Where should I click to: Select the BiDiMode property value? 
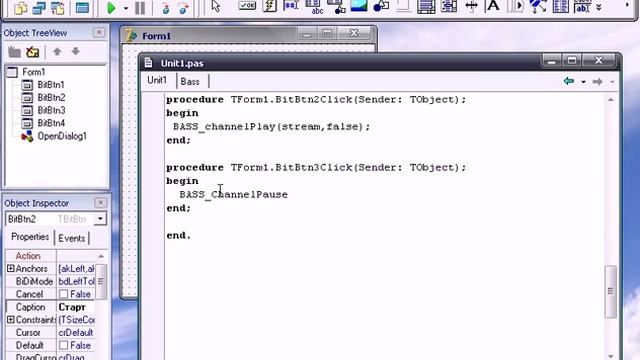point(76,281)
